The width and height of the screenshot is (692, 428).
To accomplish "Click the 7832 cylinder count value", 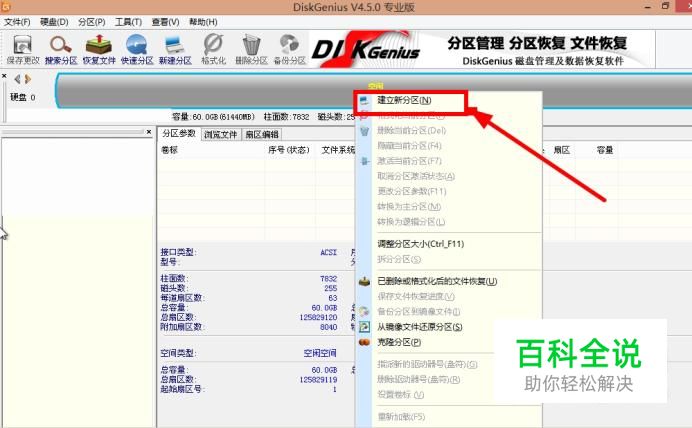I will click(x=329, y=279).
